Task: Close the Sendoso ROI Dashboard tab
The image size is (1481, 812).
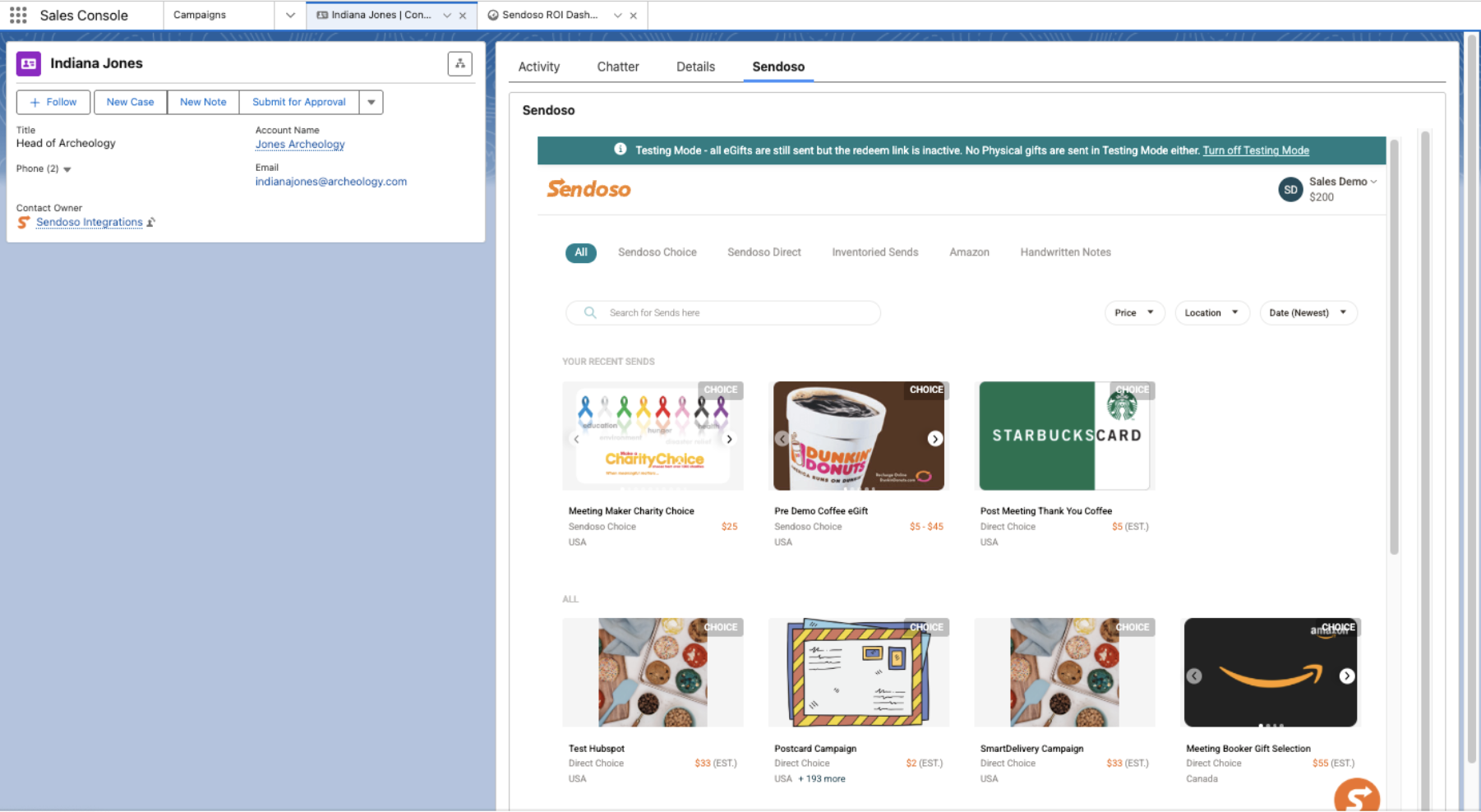Action: coord(633,16)
